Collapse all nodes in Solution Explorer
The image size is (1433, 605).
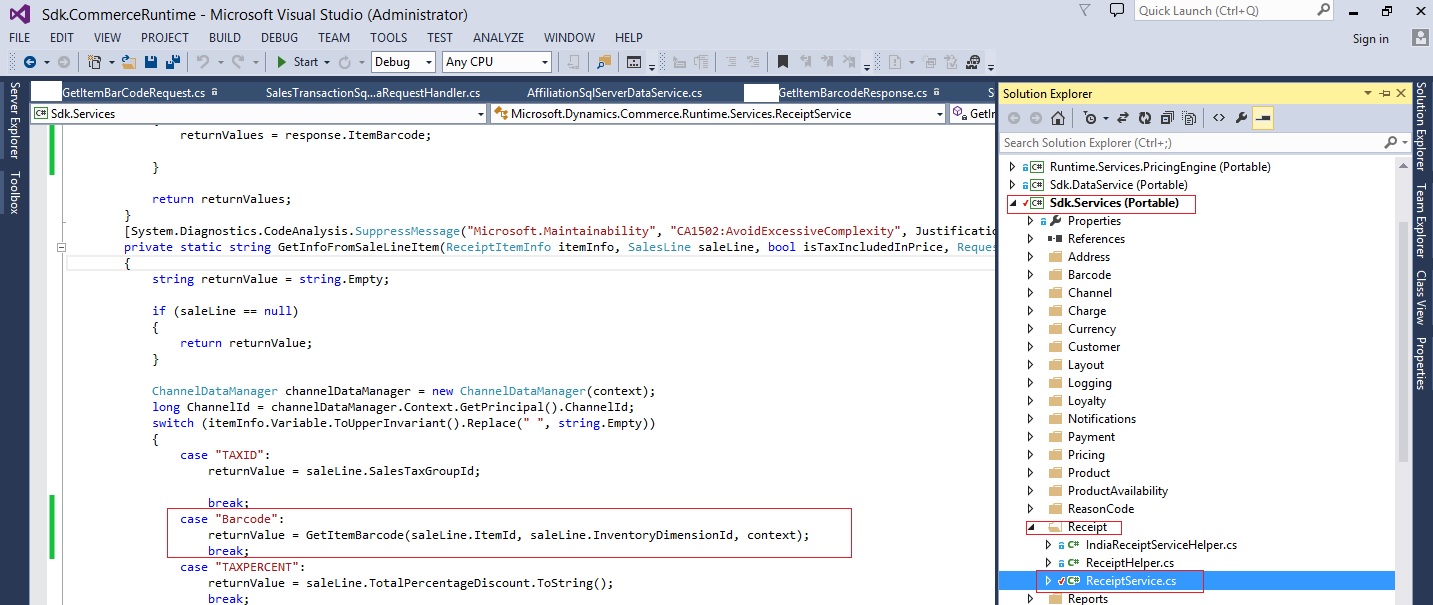coord(1167,118)
